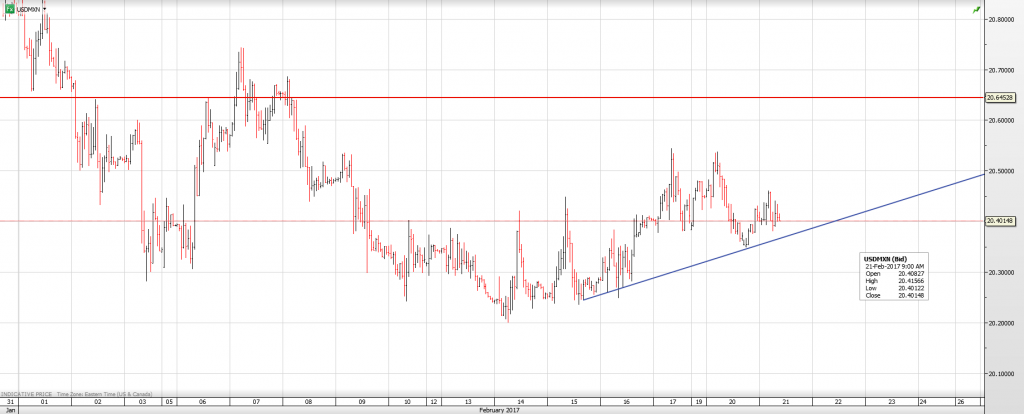Click the green chart arrow icon top right
This screenshot has width=1024, height=414.
point(976,9)
